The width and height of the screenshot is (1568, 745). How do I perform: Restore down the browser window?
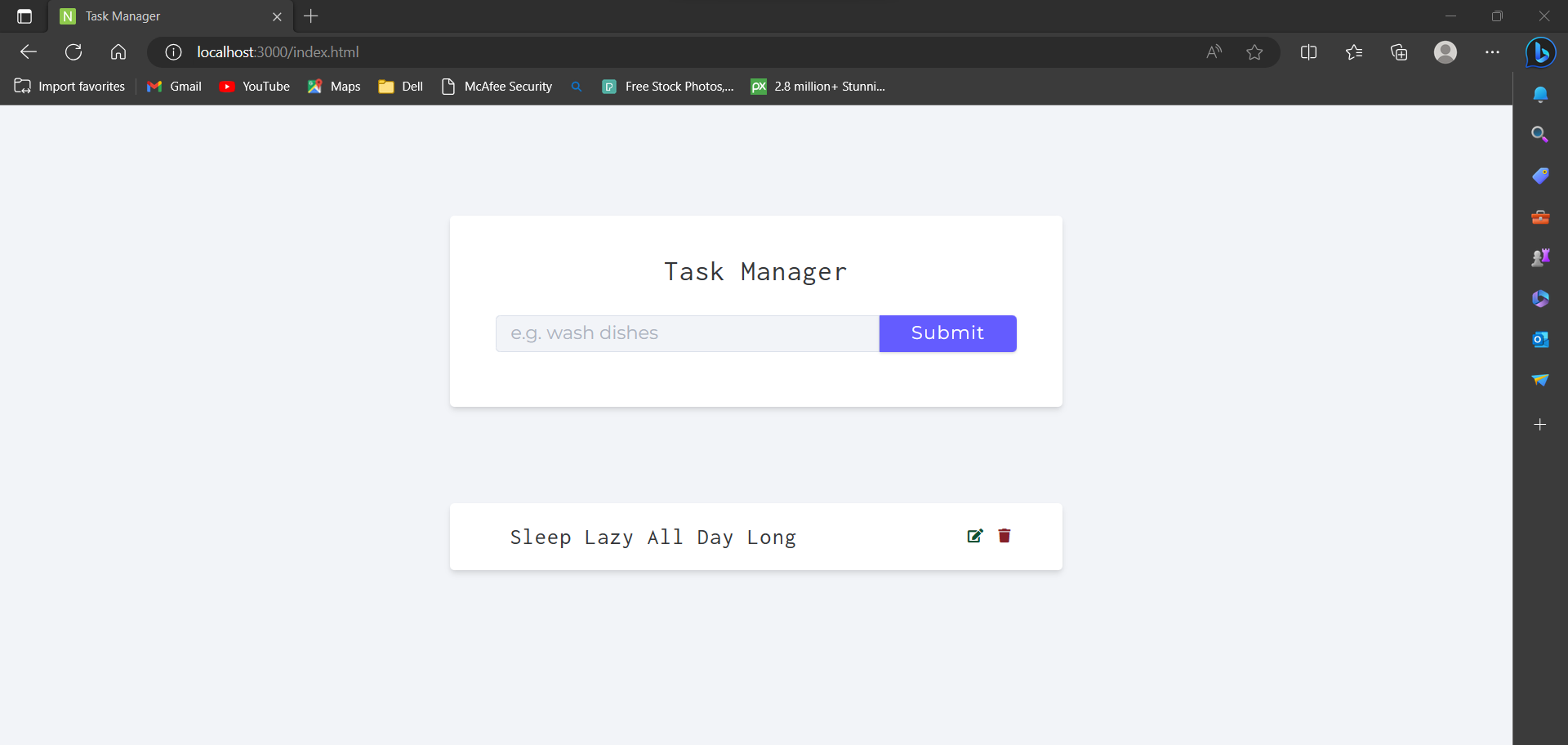click(1497, 16)
